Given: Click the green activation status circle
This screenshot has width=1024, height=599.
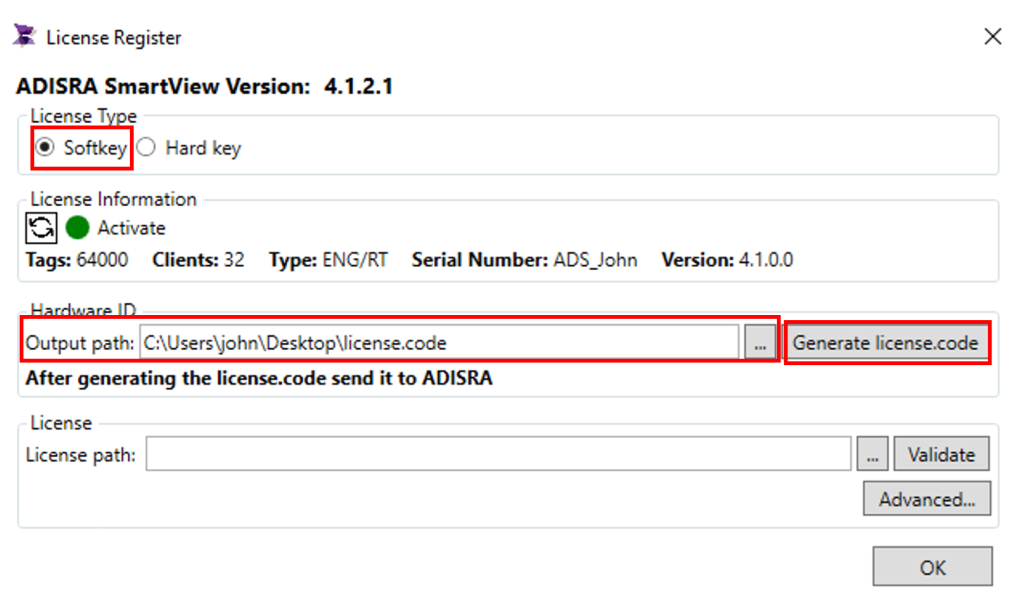Looking at the screenshot, I should pos(78,228).
